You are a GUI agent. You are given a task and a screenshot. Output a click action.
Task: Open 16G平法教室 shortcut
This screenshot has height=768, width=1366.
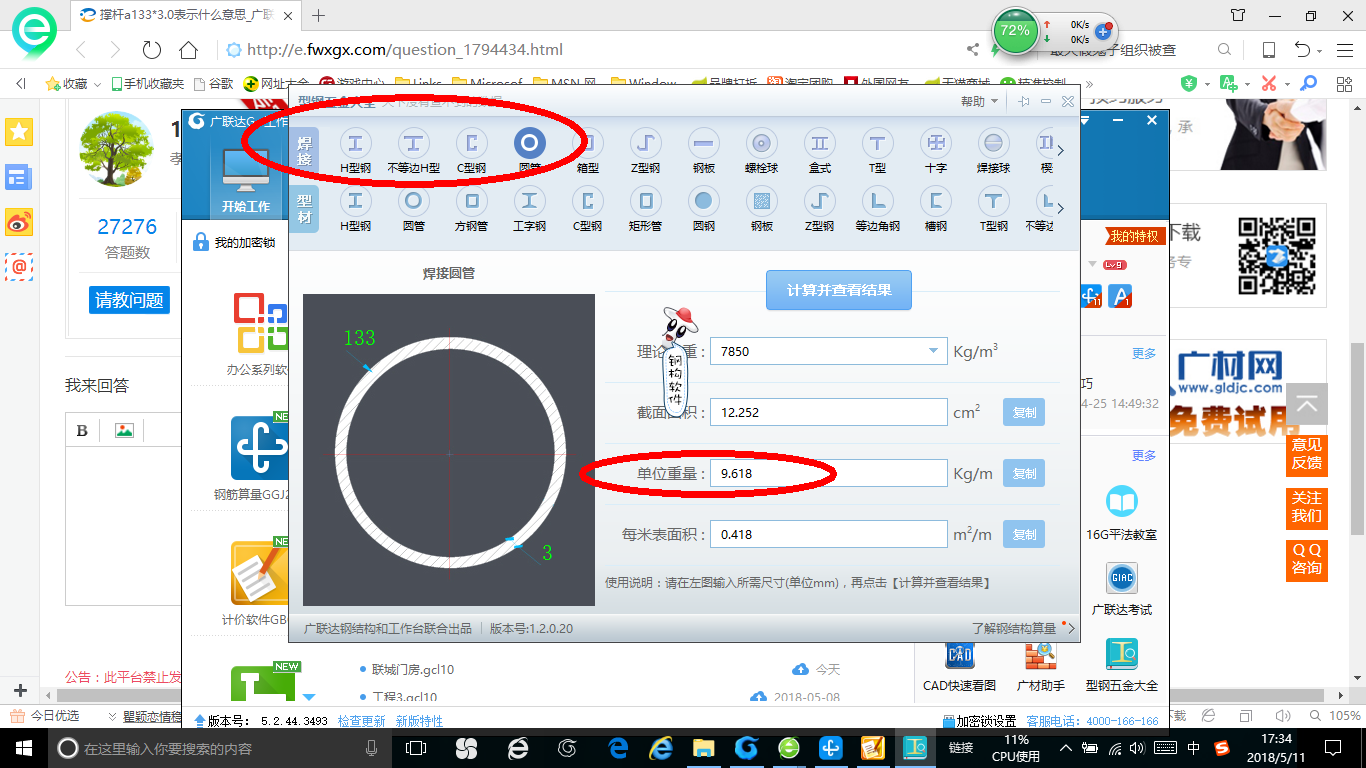(1121, 514)
